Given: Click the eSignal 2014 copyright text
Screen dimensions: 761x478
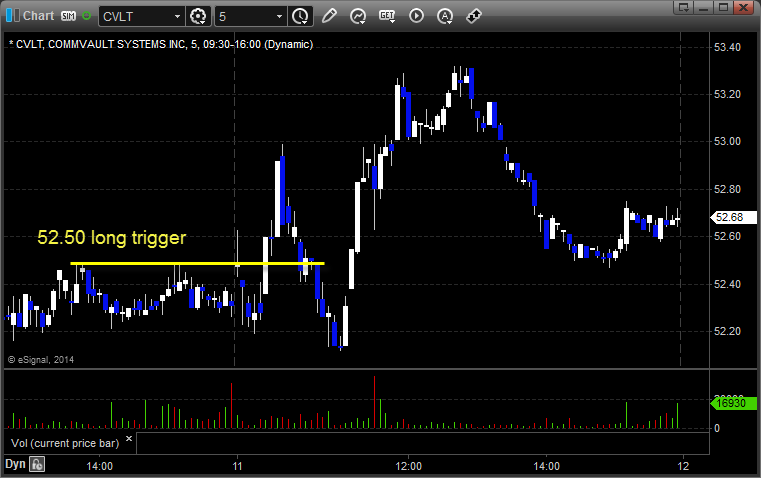Looking at the screenshot, I should (41, 360).
